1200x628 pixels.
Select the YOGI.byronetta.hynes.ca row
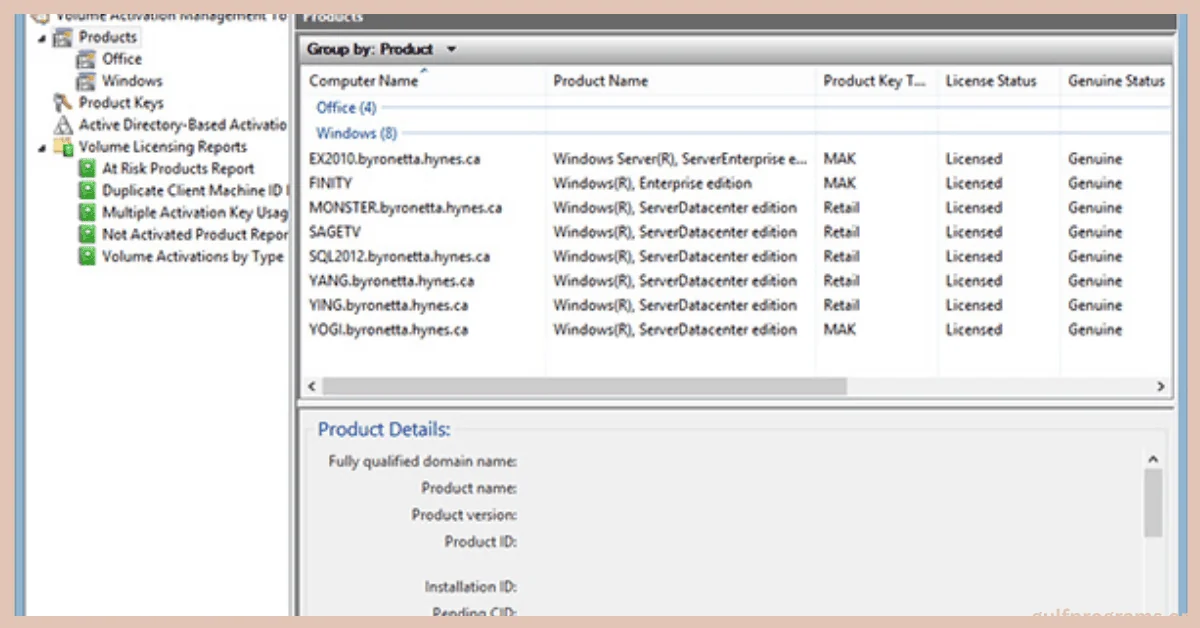736,330
